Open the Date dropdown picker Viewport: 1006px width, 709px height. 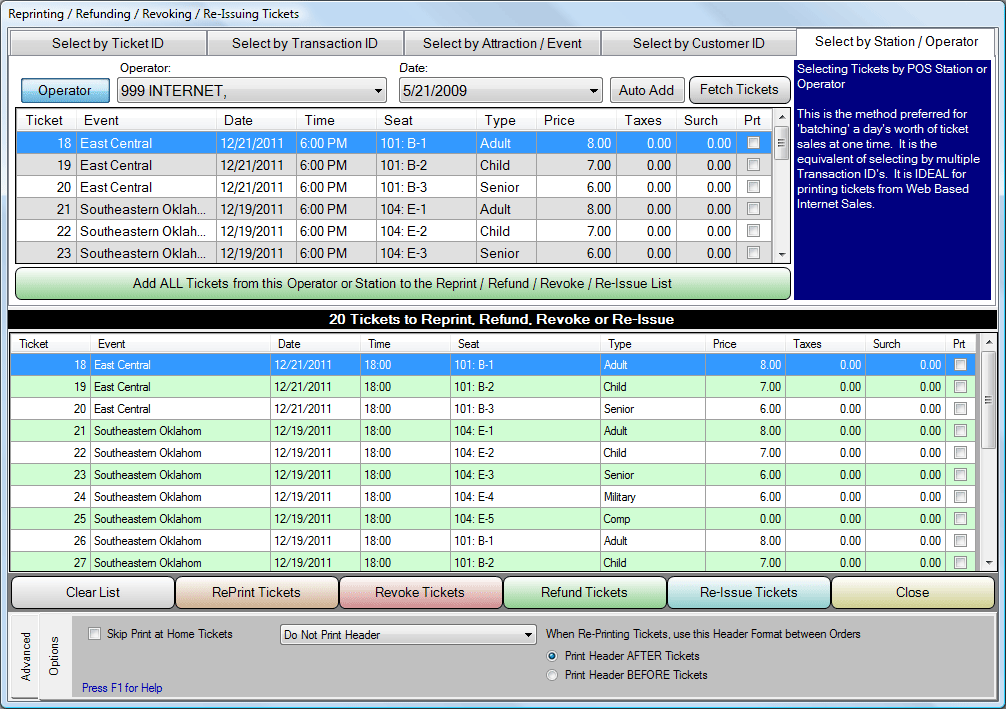pos(594,91)
